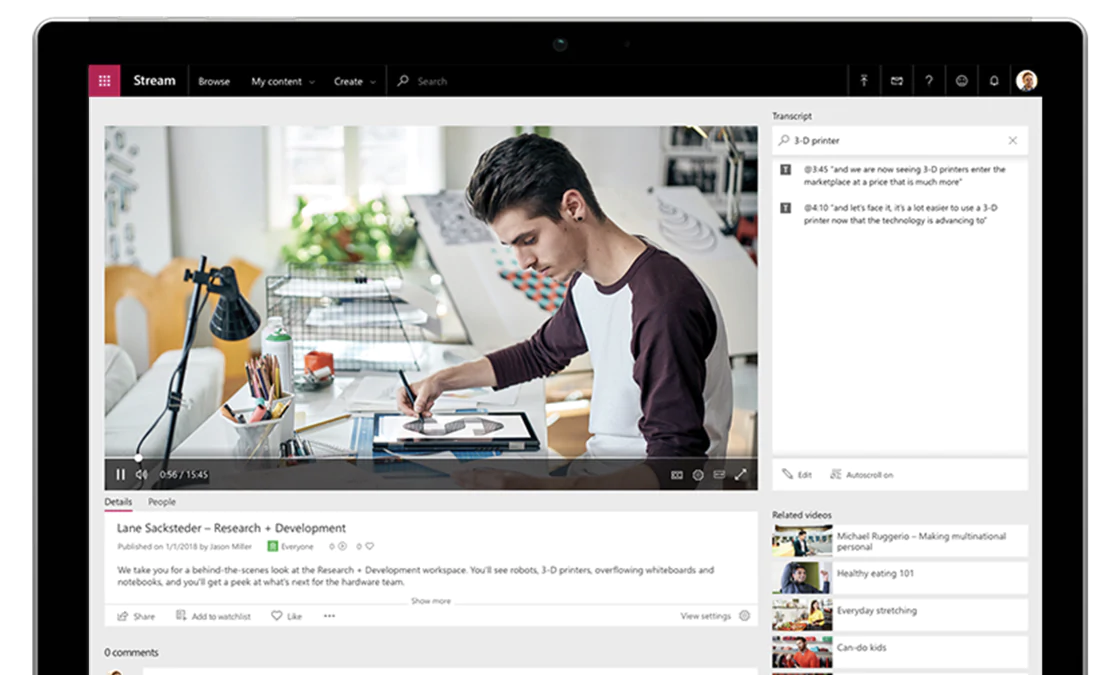This screenshot has height=675, width=1114.
Task: Open the Everyday stretching title
Action: [x=877, y=610]
